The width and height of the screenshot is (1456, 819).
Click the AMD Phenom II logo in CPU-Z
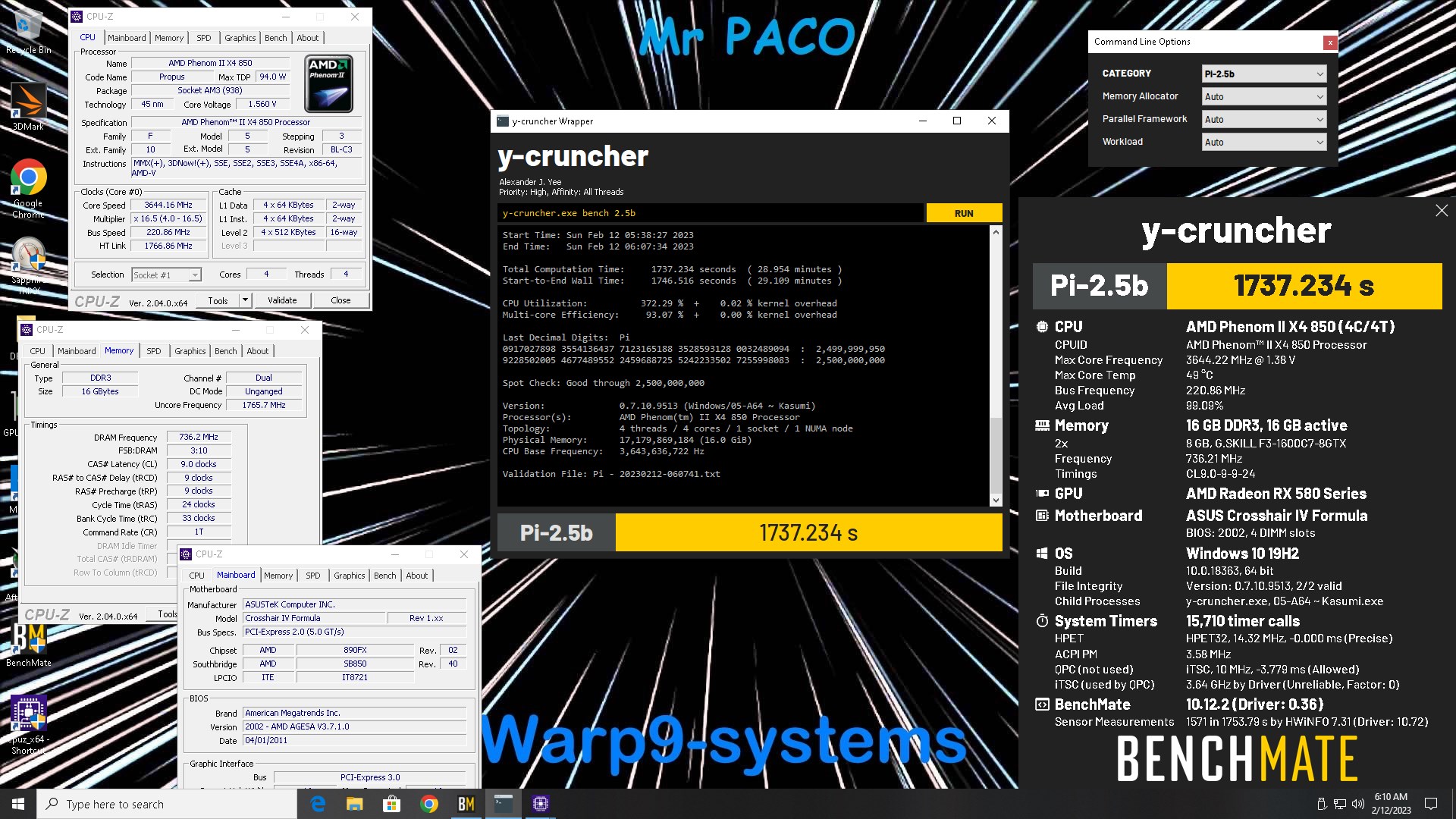click(328, 84)
